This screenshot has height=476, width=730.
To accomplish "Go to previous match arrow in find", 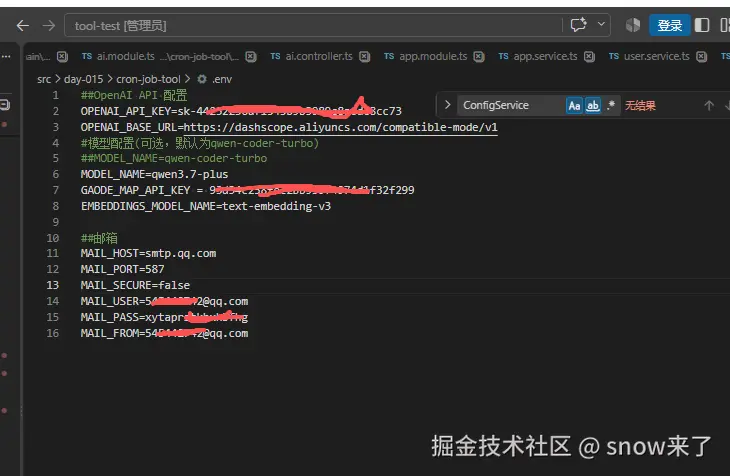I will (709, 106).
